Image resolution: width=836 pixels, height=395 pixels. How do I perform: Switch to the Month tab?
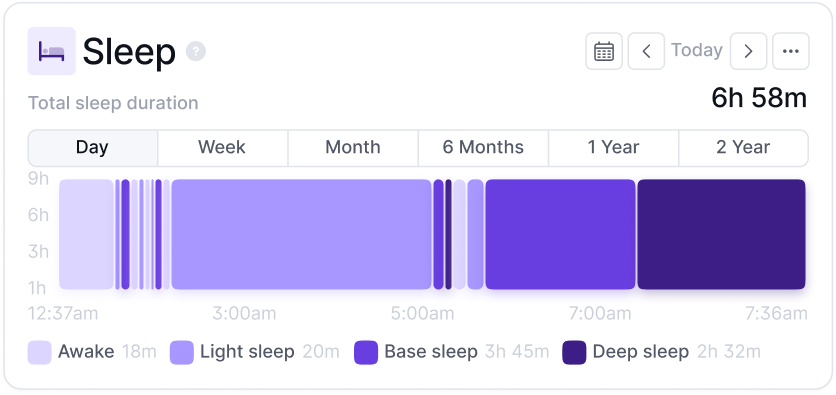353,148
